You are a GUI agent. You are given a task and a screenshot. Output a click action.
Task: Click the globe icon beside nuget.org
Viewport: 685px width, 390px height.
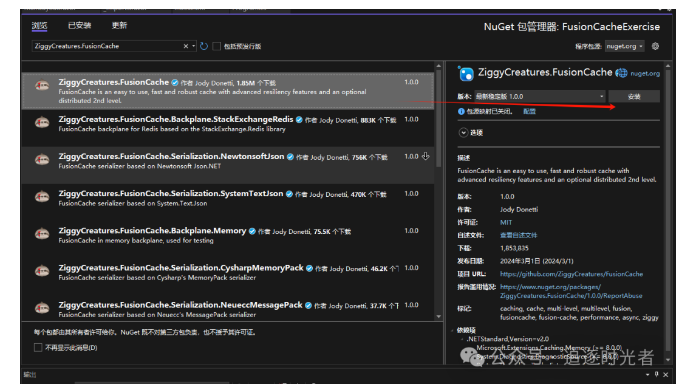621,73
